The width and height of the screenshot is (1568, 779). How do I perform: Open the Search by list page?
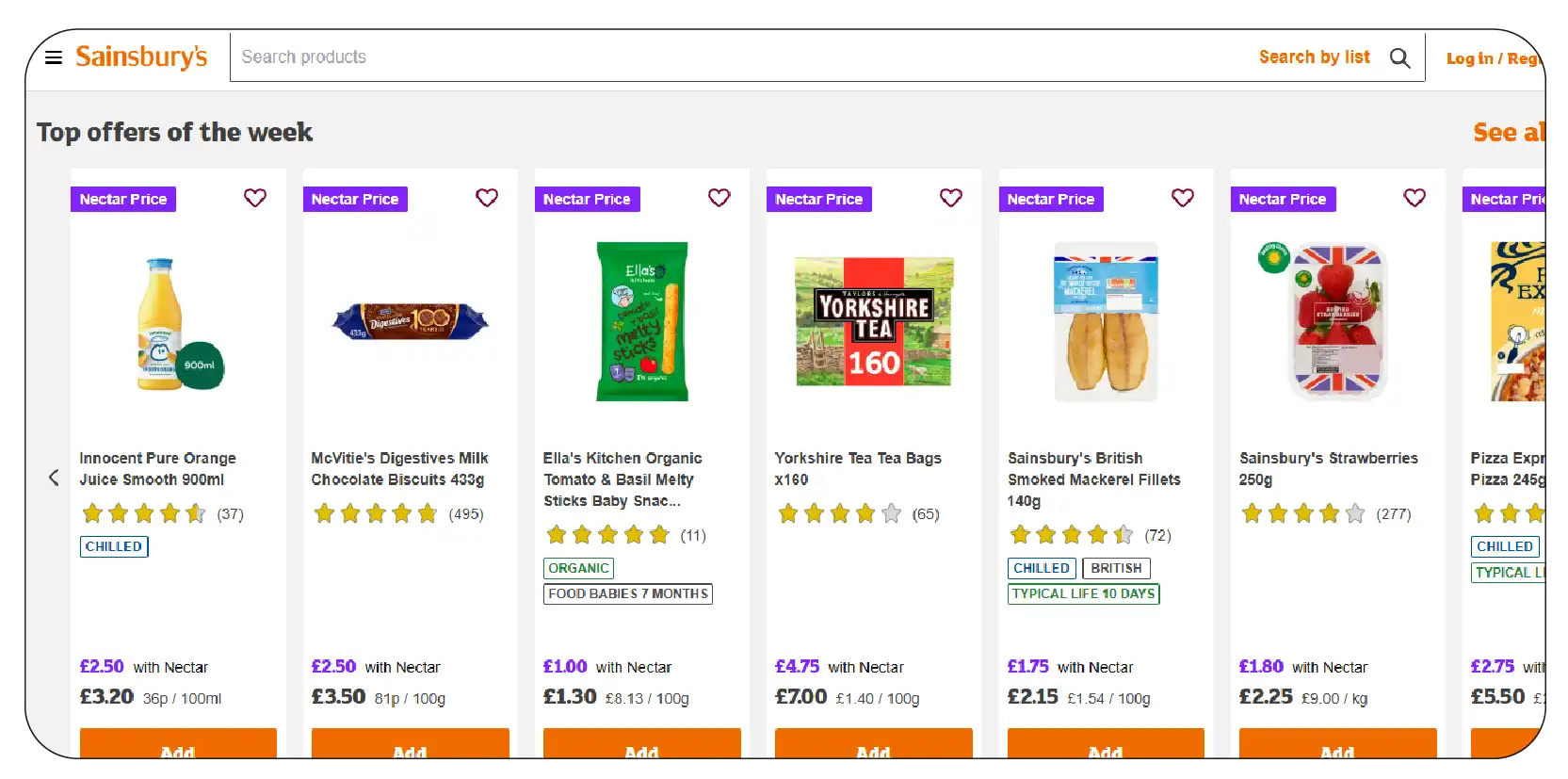pos(1315,57)
